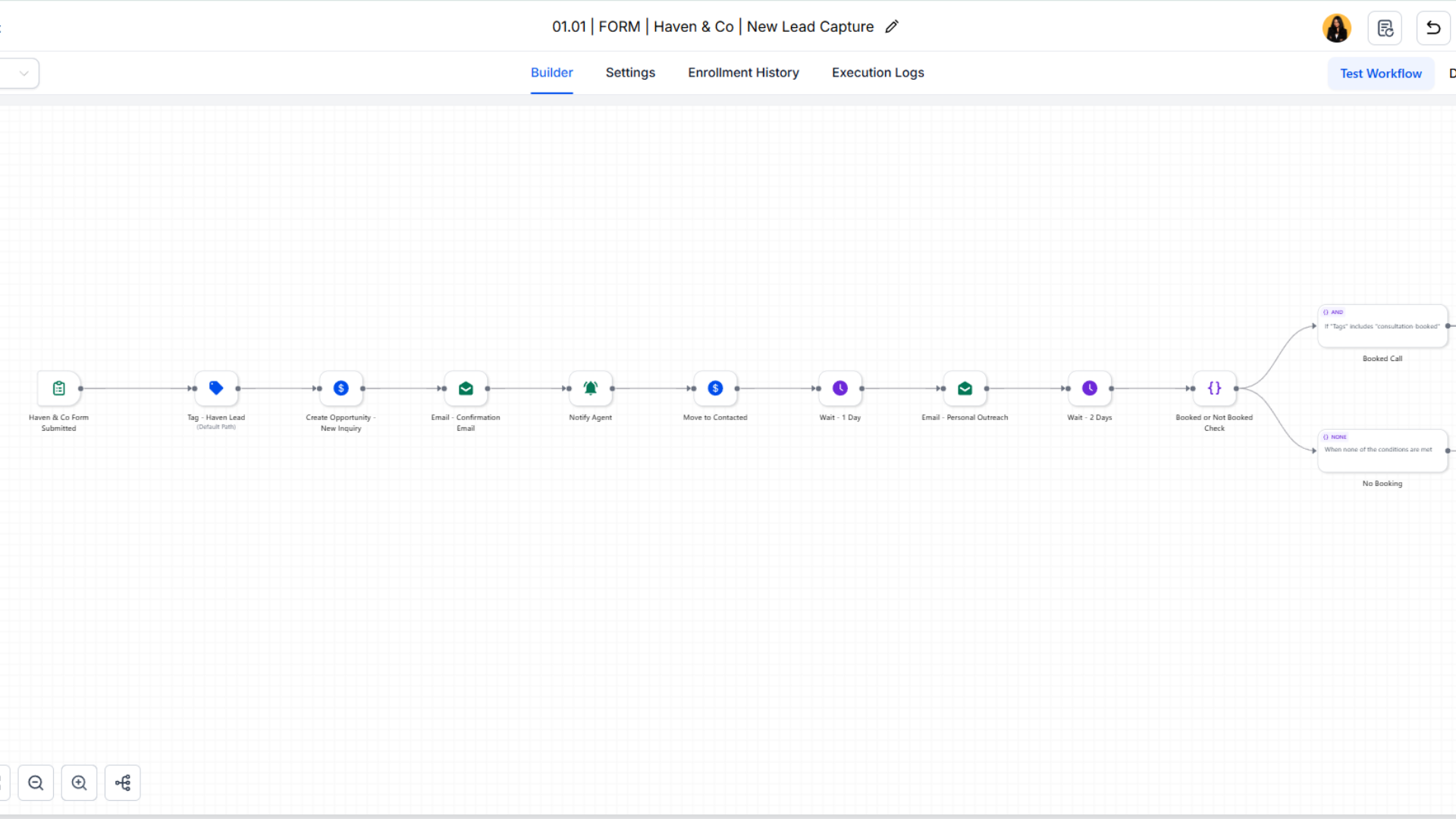Go to the Enrollment History tab

(743, 73)
